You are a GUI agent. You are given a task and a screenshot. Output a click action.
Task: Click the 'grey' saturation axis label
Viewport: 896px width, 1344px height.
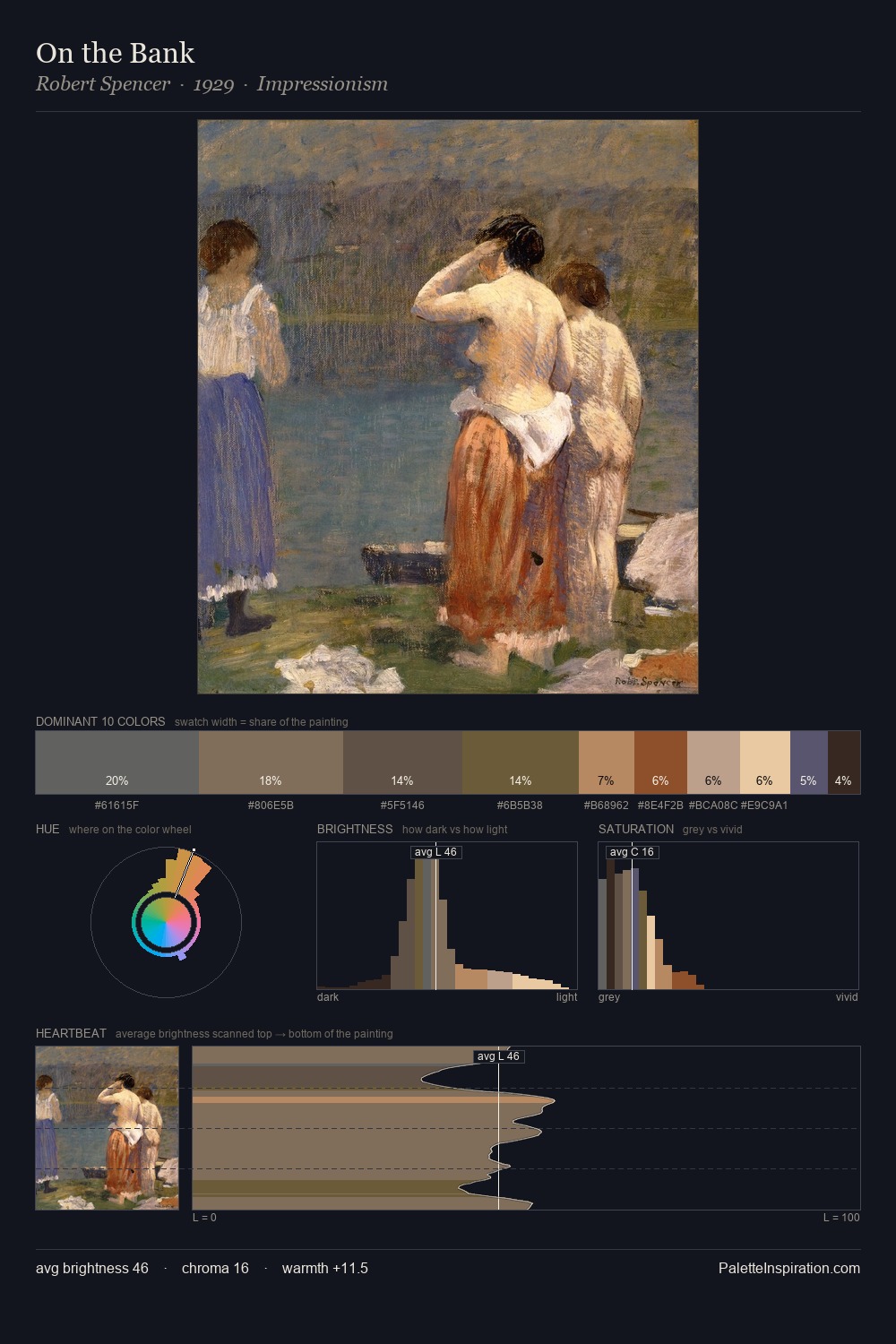(x=609, y=997)
